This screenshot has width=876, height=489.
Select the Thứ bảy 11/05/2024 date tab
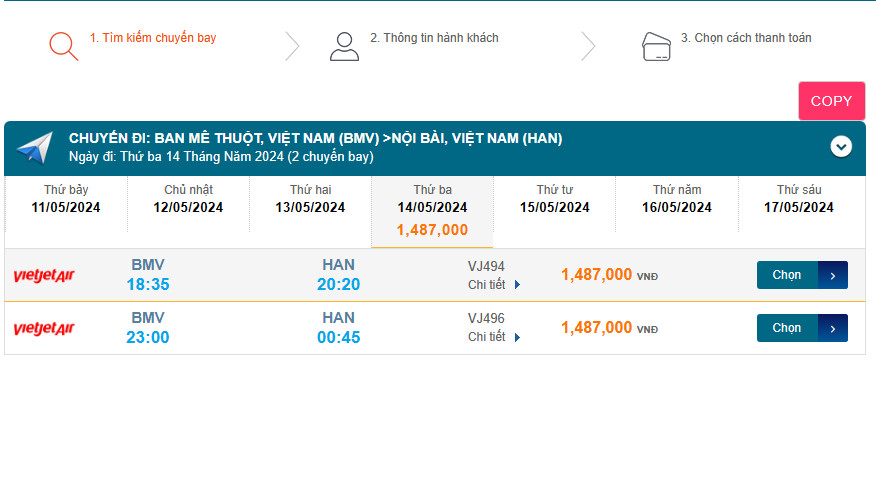click(x=66, y=199)
